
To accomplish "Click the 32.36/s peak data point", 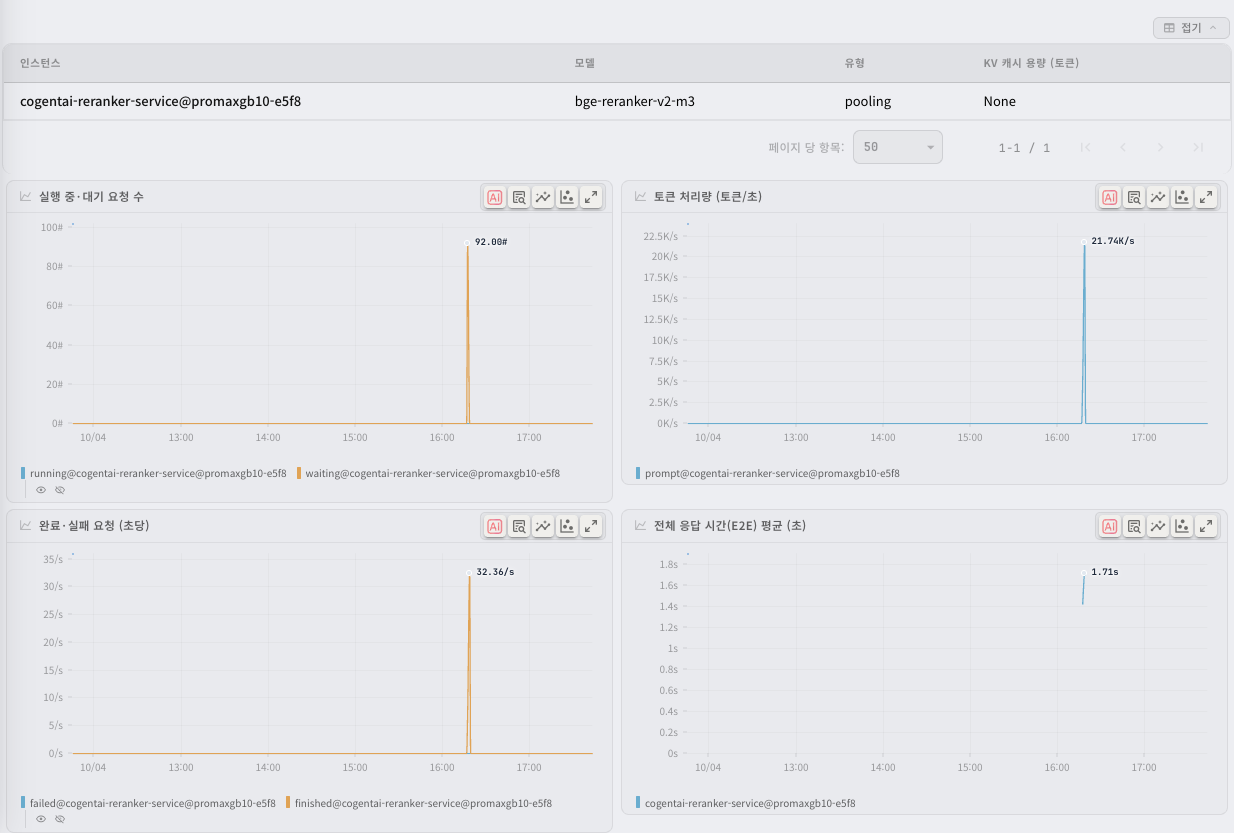I will (x=468, y=573).
